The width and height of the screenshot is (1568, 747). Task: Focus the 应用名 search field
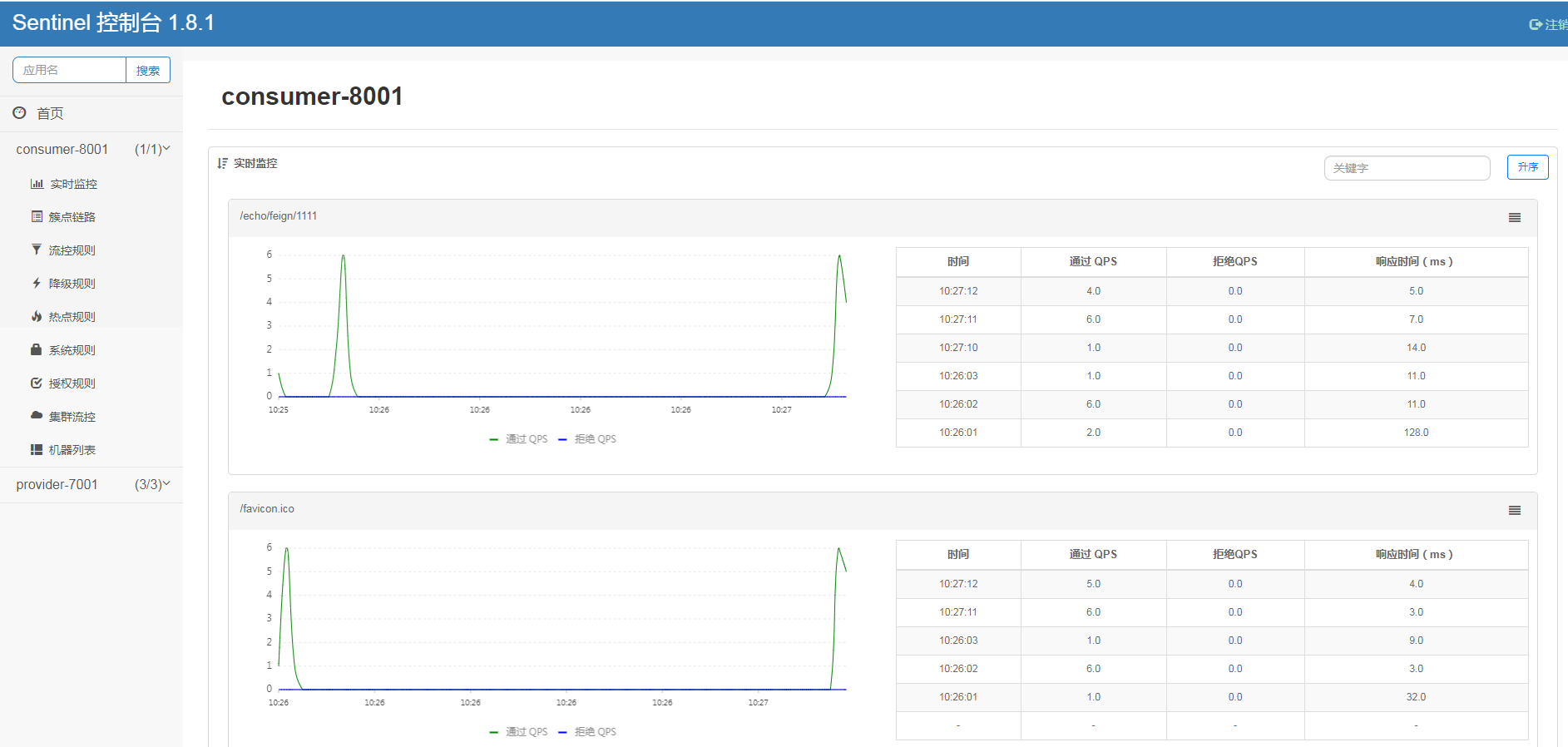pos(69,71)
